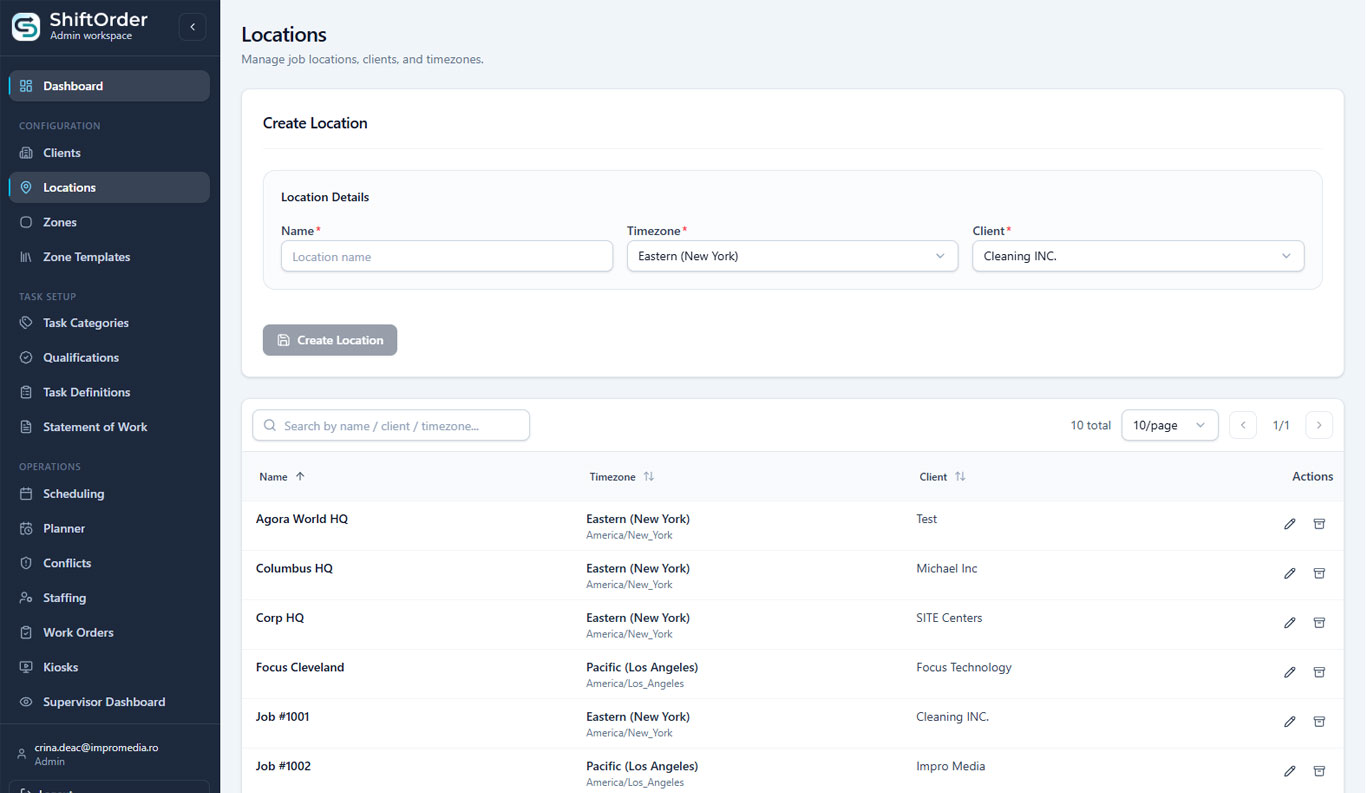Open Supervisor Dashboard in the sidebar
The image size is (1366, 793).
click(109, 702)
